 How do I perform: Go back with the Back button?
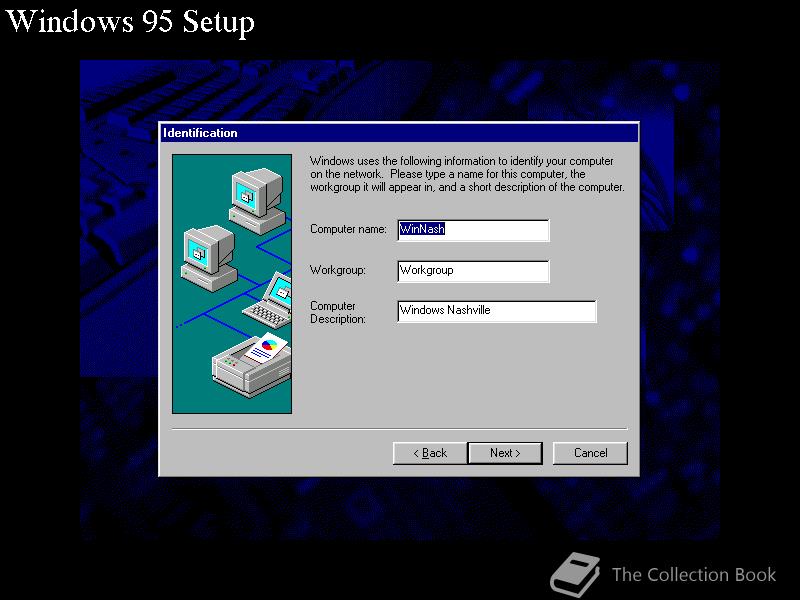pyautogui.click(x=430, y=453)
